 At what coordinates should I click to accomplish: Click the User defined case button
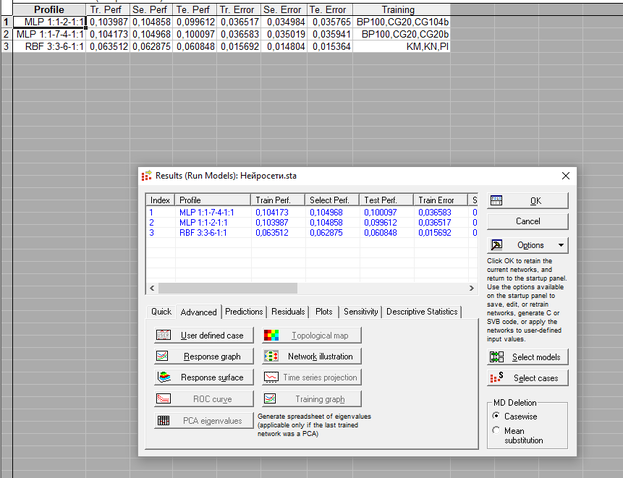point(204,336)
